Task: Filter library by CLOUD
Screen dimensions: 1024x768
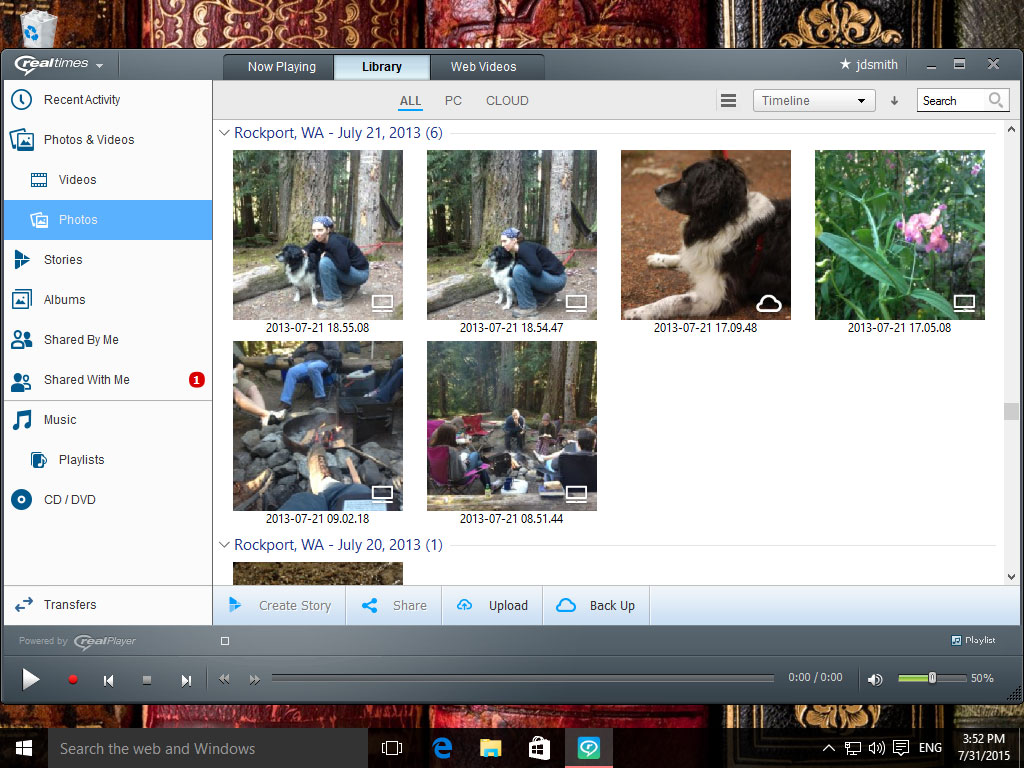Action: point(507,101)
